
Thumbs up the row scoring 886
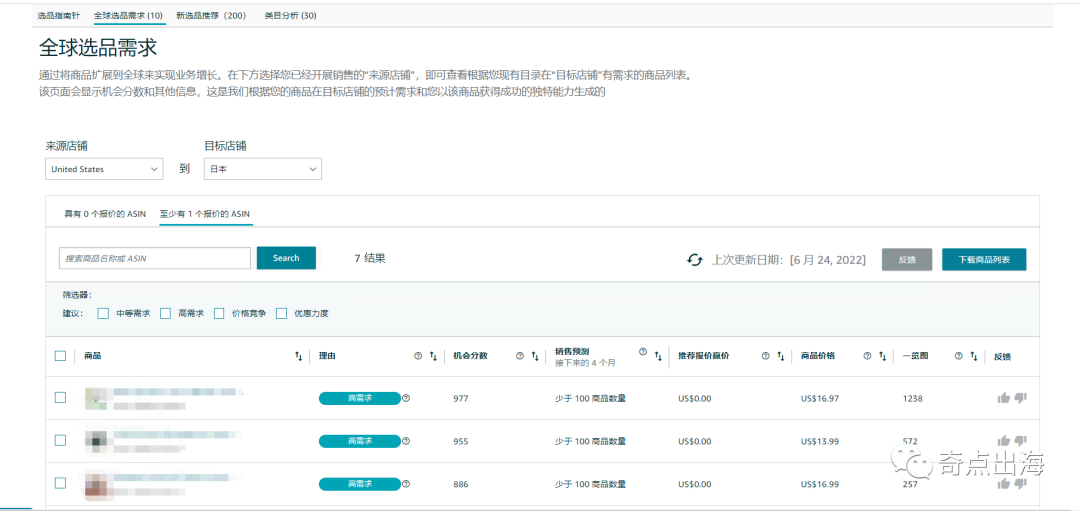(x=1004, y=483)
